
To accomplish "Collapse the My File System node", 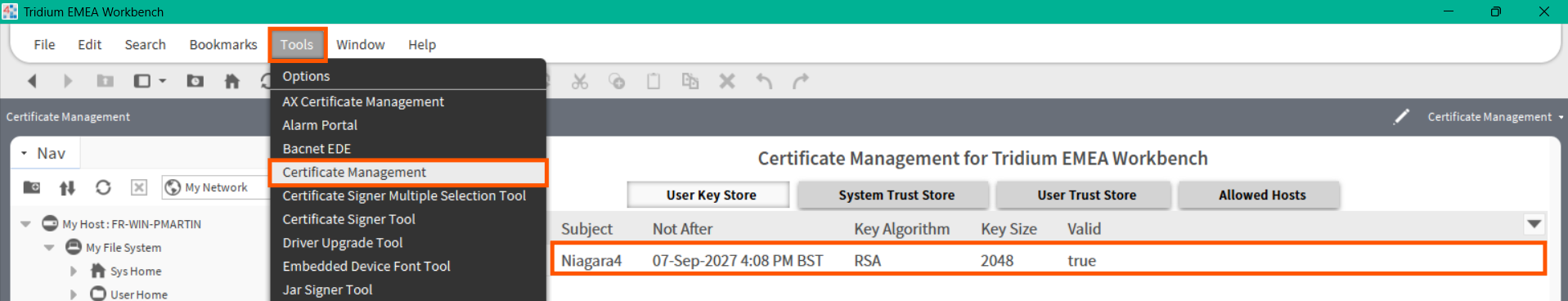I will (x=49, y=247).
